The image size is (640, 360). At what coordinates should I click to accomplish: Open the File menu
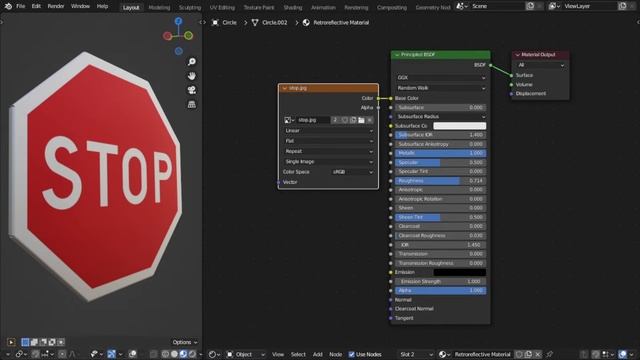coord(20,6)
